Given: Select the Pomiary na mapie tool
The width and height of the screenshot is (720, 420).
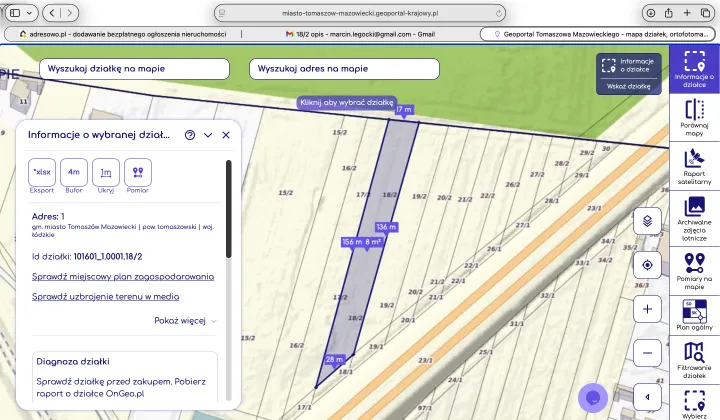Looking at the screenshot, I should pos(694,270).
